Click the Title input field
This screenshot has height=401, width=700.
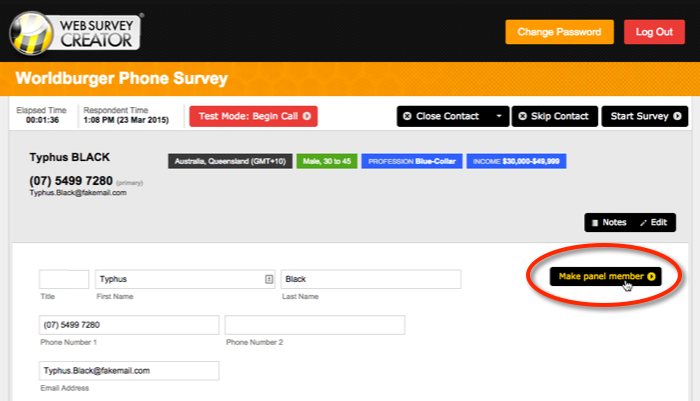[64, 279]
